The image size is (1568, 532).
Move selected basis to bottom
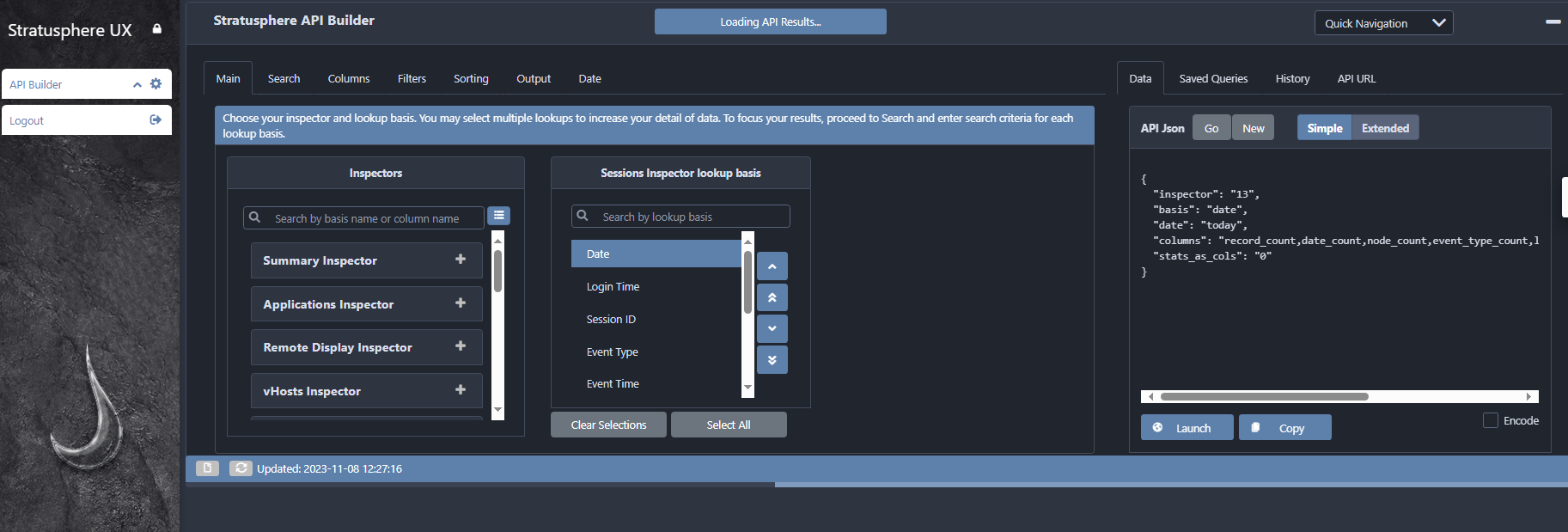coord(772,360)
